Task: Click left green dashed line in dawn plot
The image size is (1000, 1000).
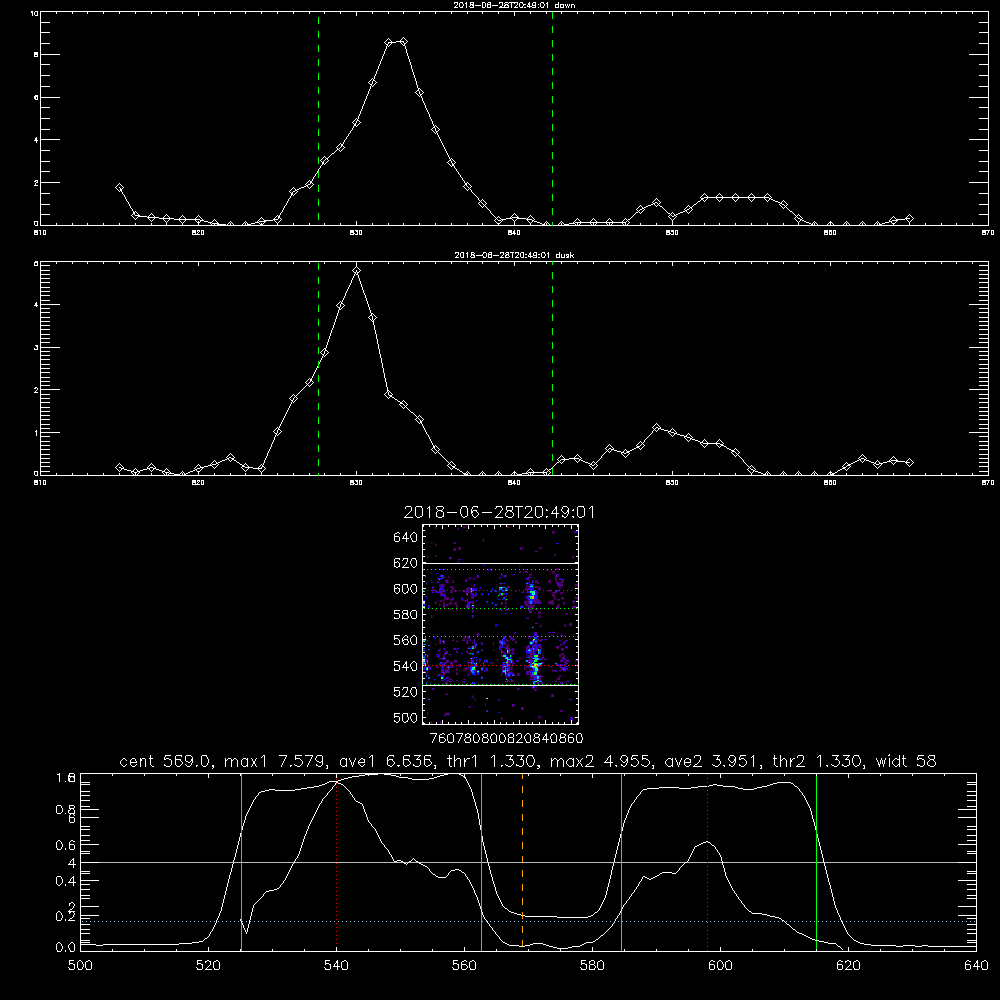Action: point(318,118)
